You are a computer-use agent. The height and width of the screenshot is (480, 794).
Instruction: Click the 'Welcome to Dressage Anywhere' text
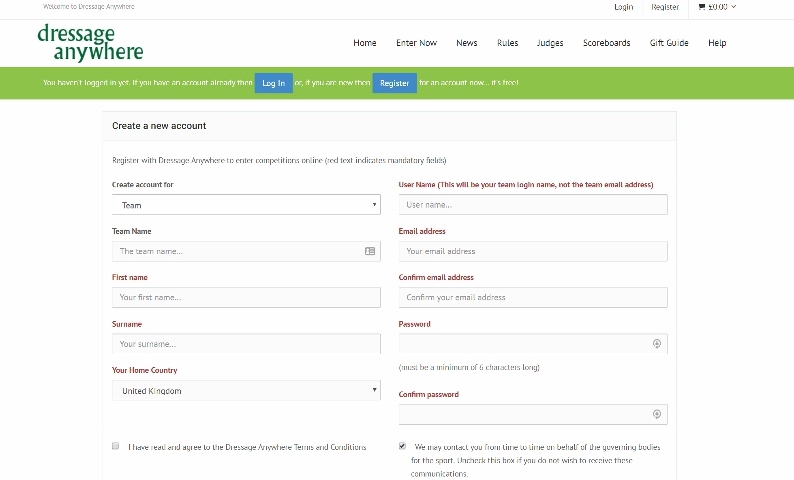[89, 7]
